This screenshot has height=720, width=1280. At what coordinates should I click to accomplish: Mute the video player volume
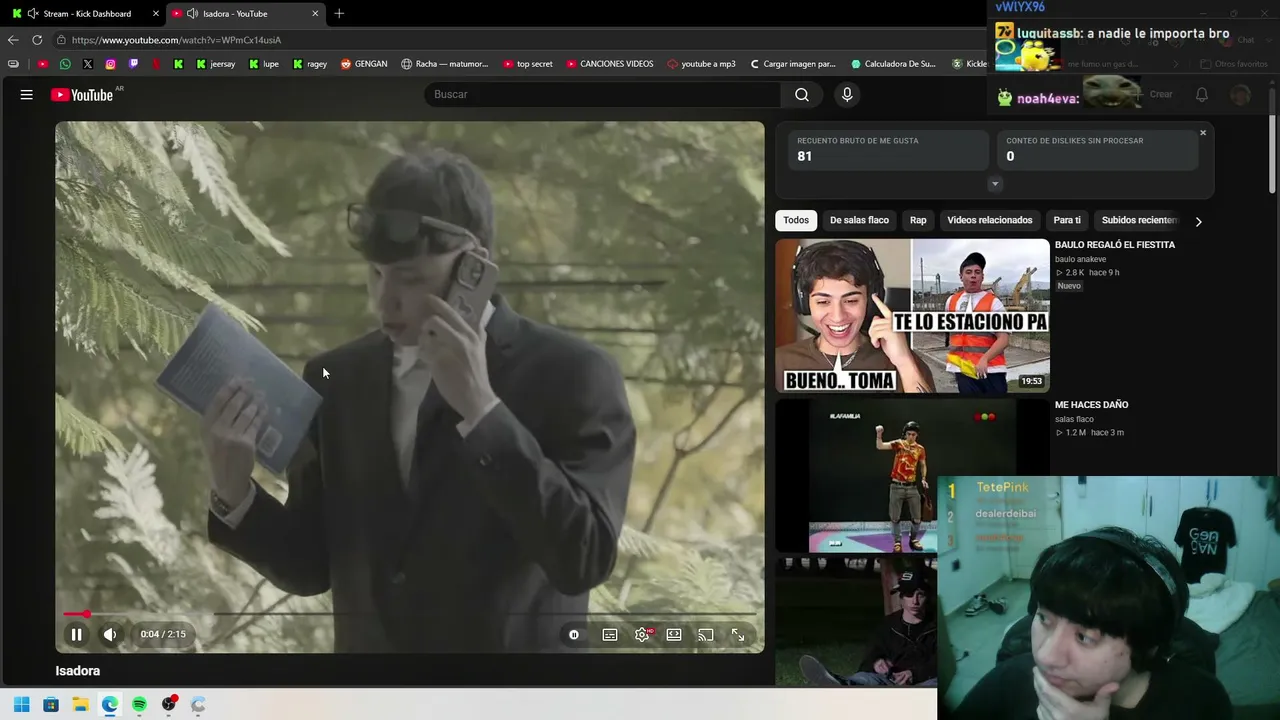110,634
